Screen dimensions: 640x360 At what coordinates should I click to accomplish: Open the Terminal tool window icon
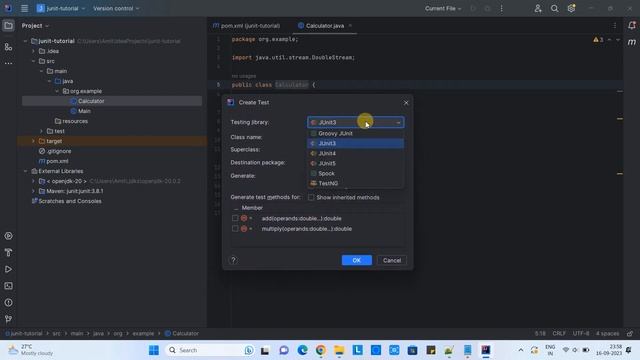[8, 286]
